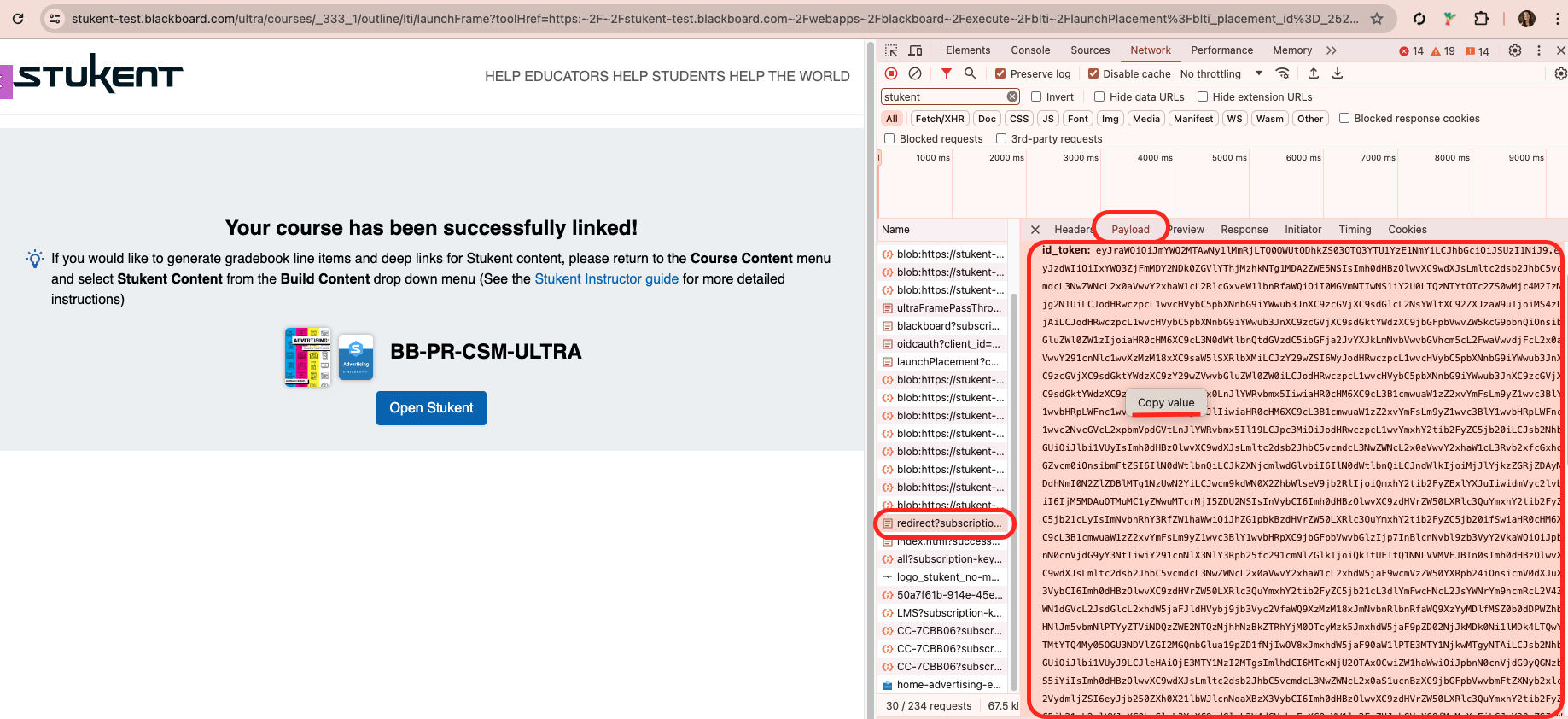This screenshot has width=1568, height=719.
Task: Filter requests by Doc type
Action: pyautogui.click(x=987, y=119)
